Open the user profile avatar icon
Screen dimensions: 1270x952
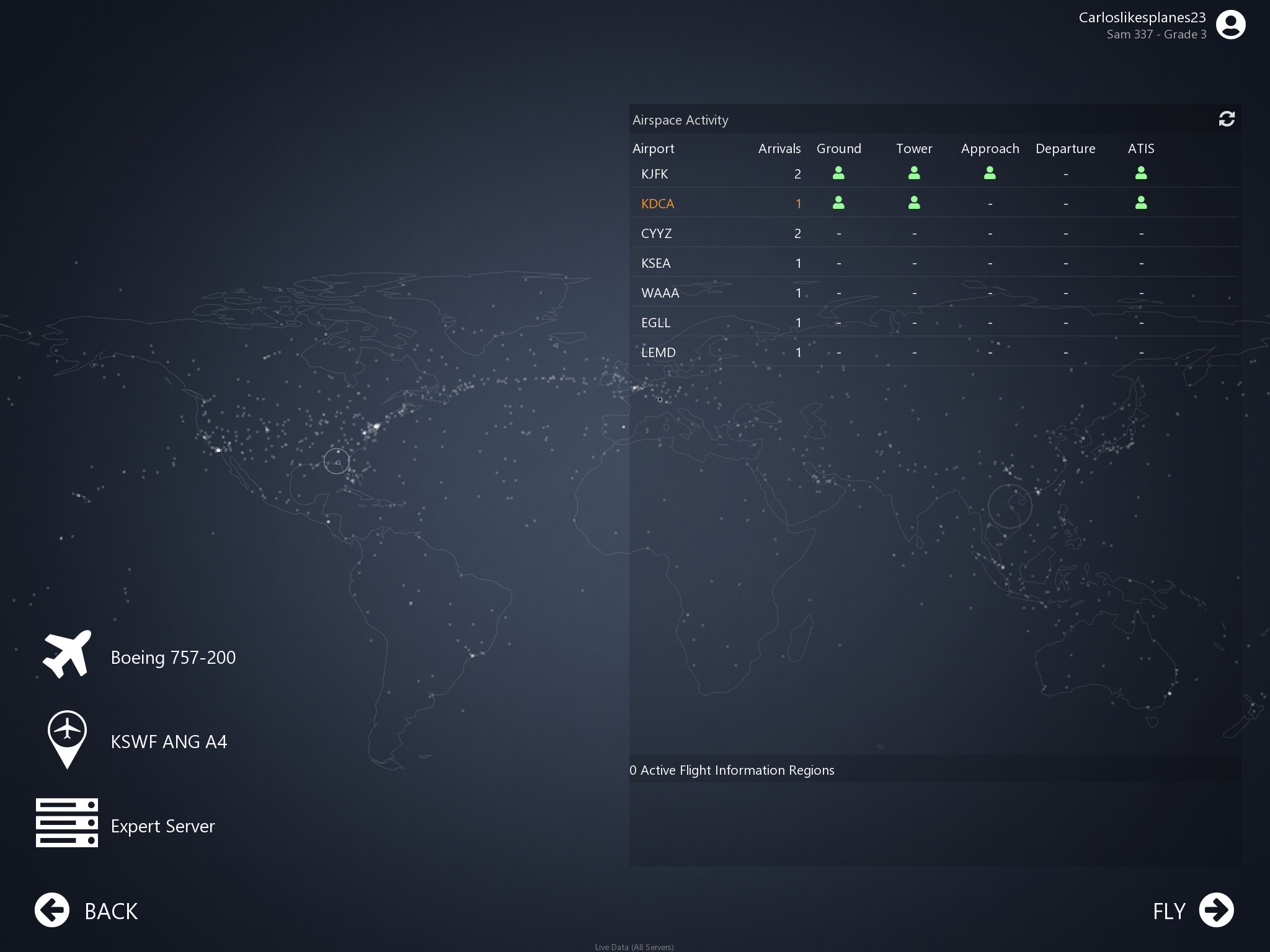1230,25
